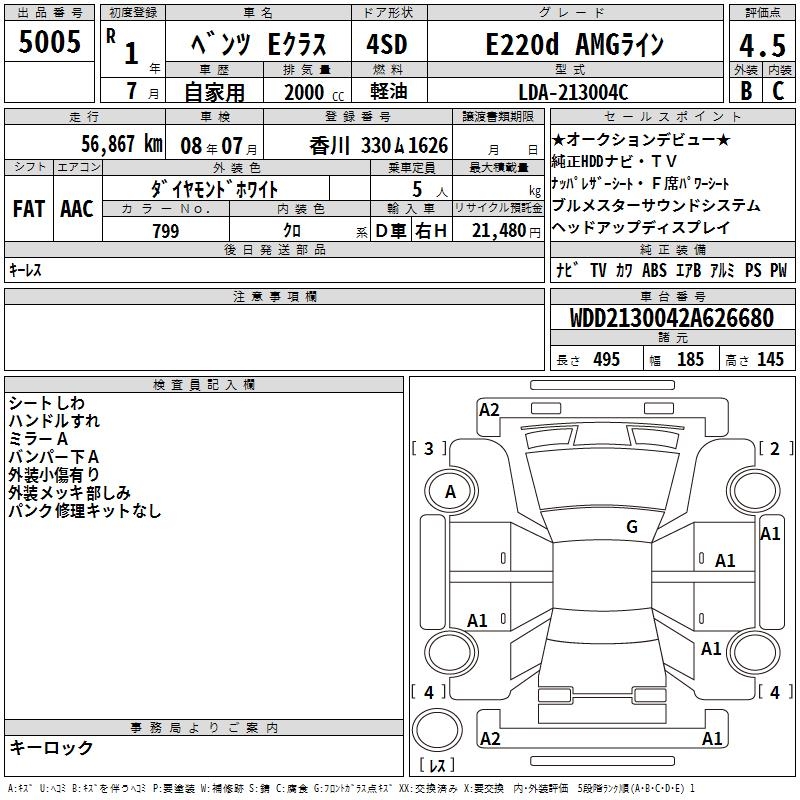Click A2 mark on front bumper
Image resolution: width=800 pixels, height=800 pixels.
coord(489,410)
